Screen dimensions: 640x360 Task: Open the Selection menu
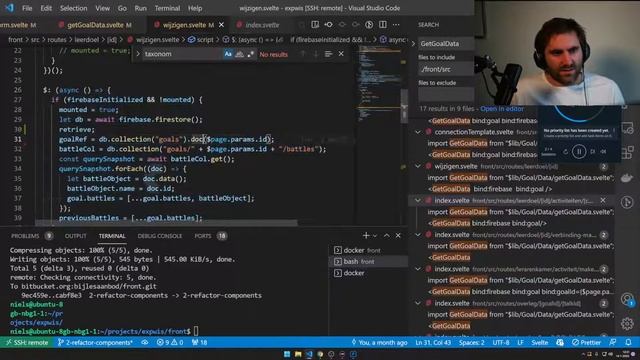(73, 8)
